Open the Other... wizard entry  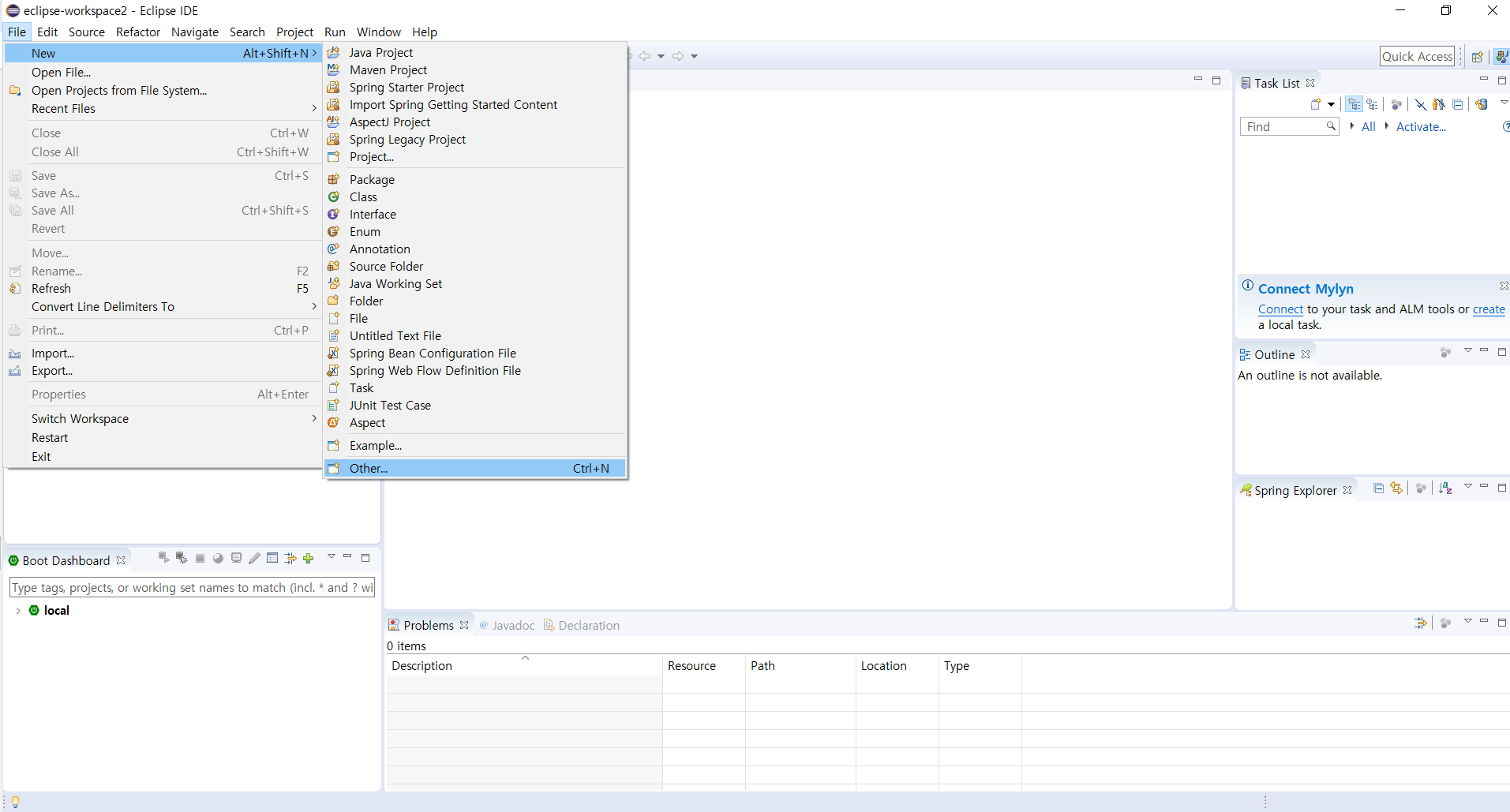point(475,469)
